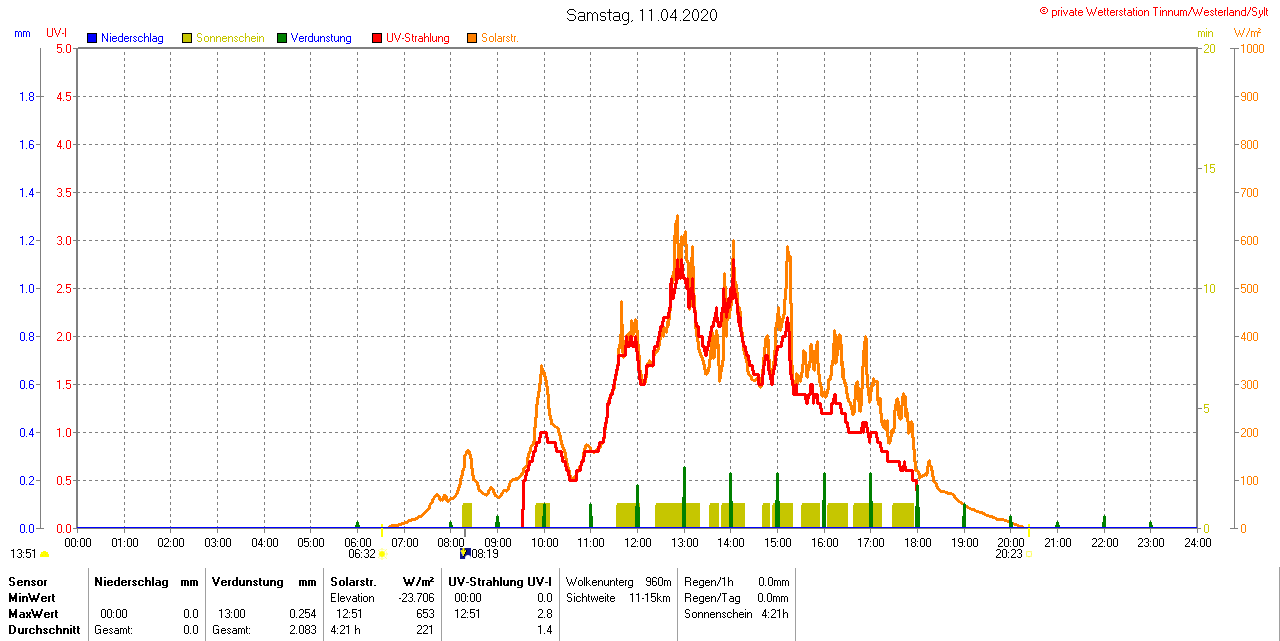This screenshot has height=641, width=1280.
Task: Click the 13:51 time label
Action: click(23, 554)
